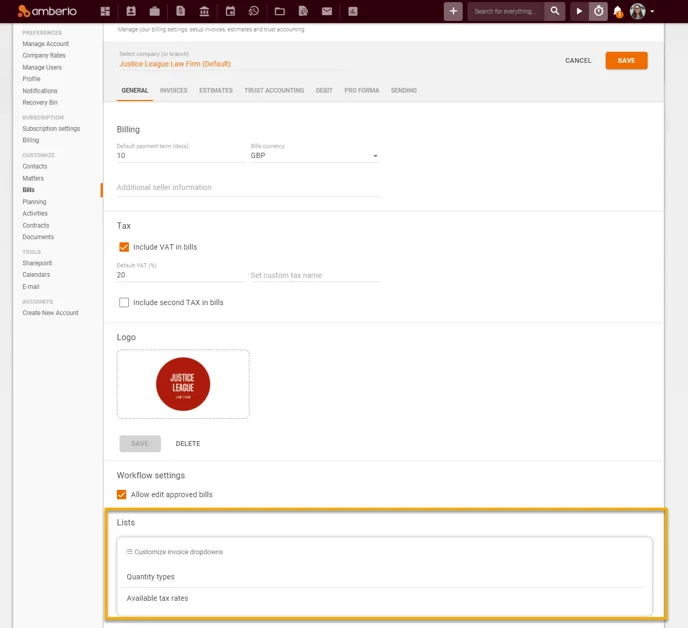Open the reports chart icon
This screenshot has width=688, height=628.
coord(353,11)
